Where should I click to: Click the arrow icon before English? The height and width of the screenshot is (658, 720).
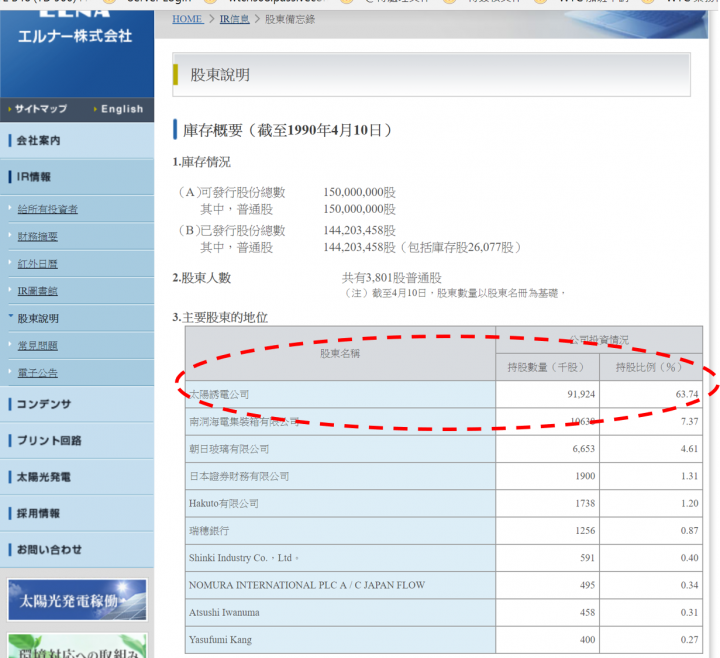[96, 109]
